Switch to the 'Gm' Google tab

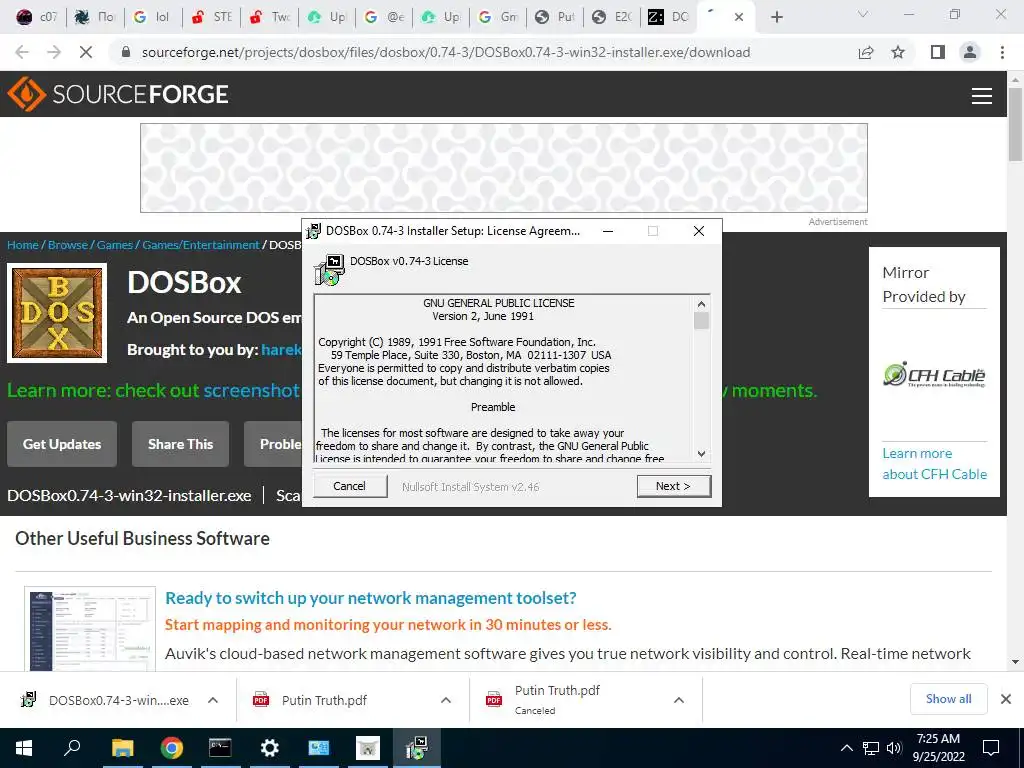click(499, 17)
